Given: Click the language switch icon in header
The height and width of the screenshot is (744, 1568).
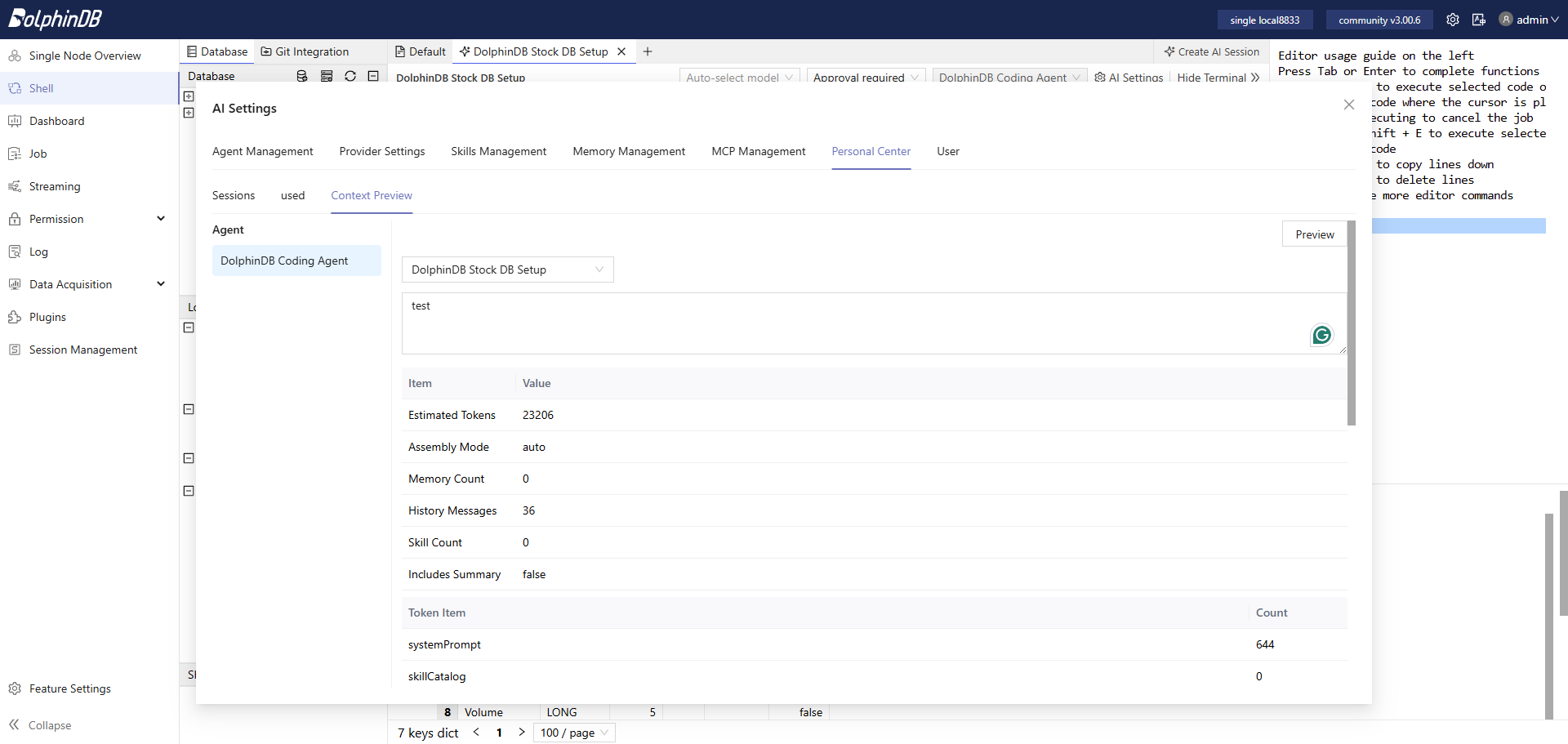Looking at the screenshot, I should point(1479,20).
